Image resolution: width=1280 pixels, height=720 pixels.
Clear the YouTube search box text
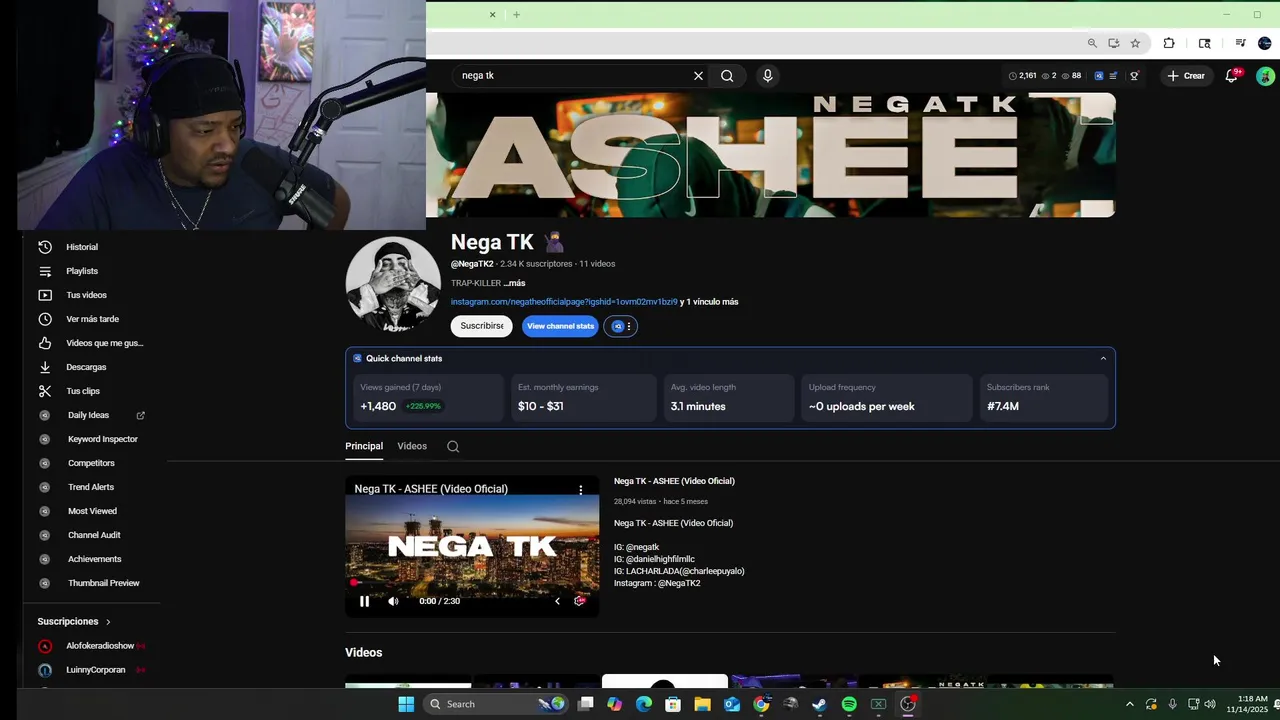698,76
